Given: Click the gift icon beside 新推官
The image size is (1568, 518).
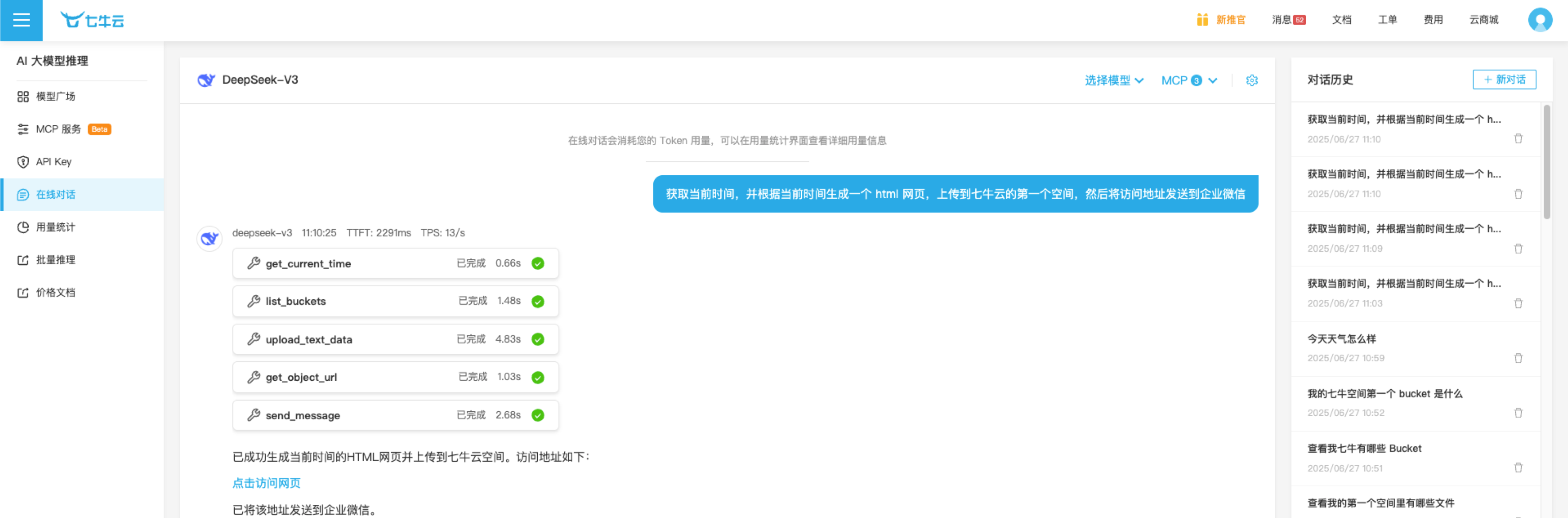Looking at the screenshot, I should click(x=1202, y=19).
